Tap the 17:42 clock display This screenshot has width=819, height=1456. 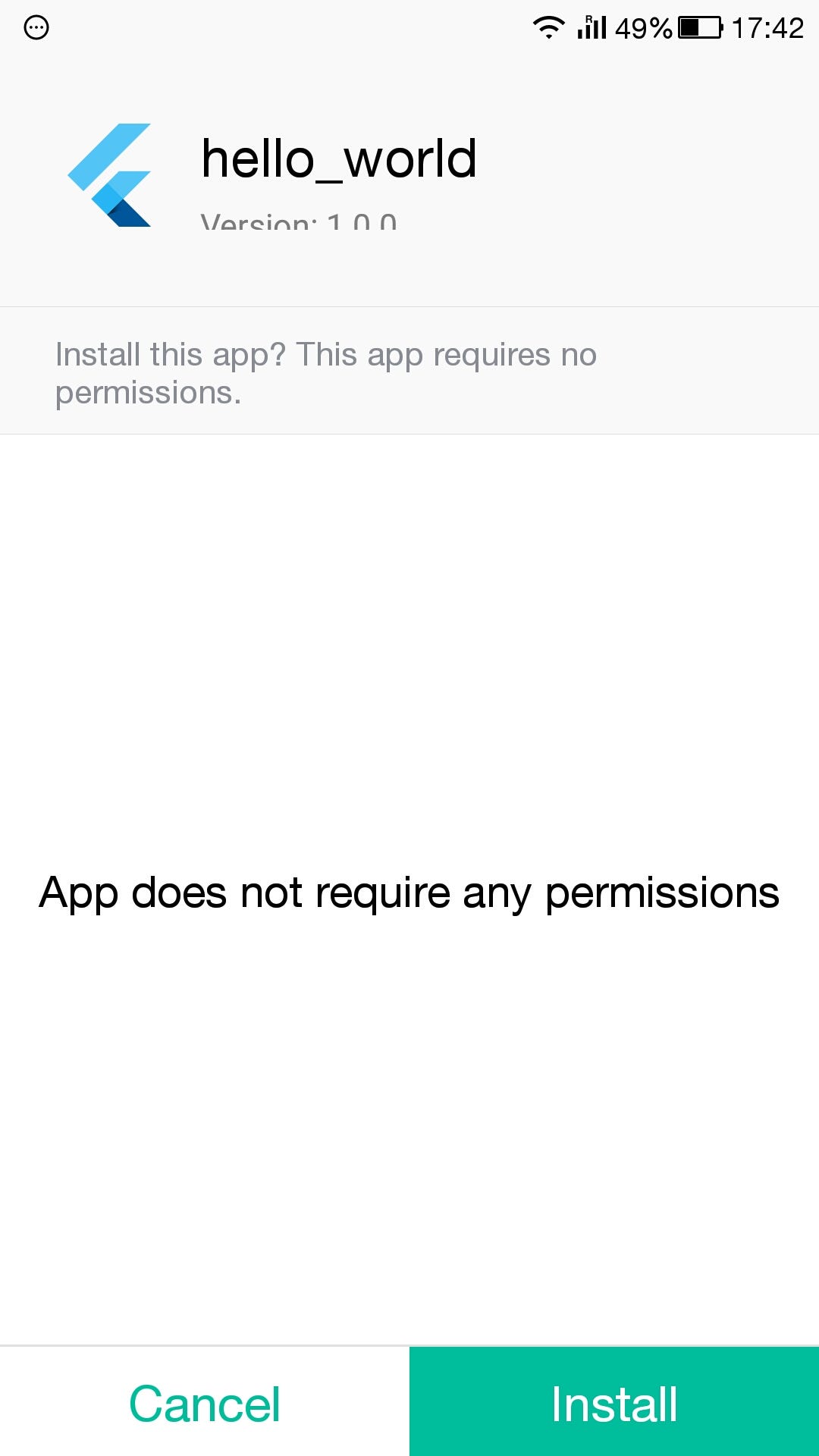(x=767, y=28)
